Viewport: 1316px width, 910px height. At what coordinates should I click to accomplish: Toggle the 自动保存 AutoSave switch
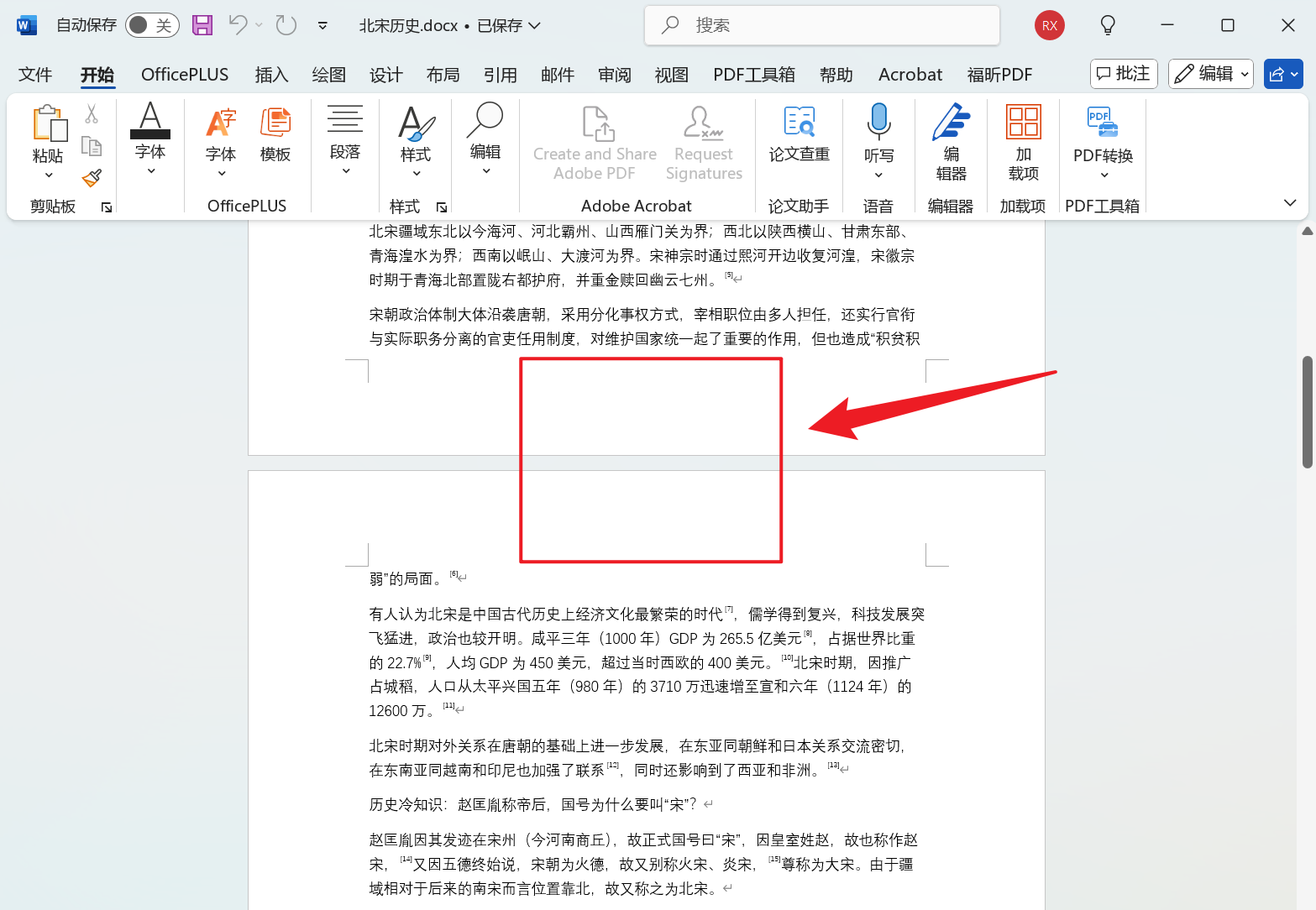pos(151,25)
